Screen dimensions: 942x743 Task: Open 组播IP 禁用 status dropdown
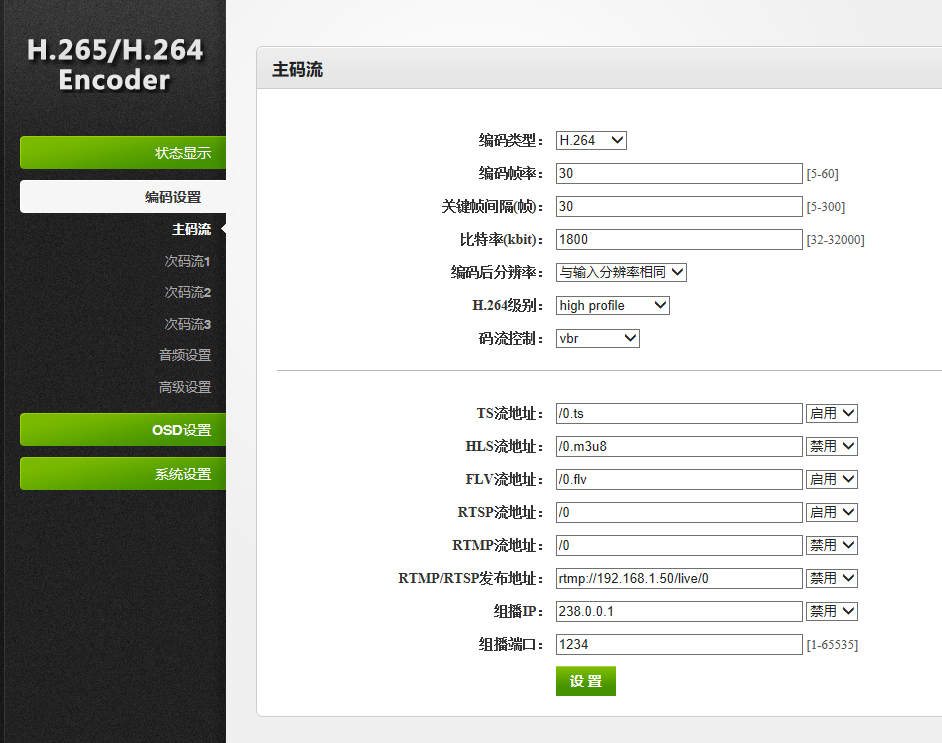pyautogui.click(x=832, y=611)
